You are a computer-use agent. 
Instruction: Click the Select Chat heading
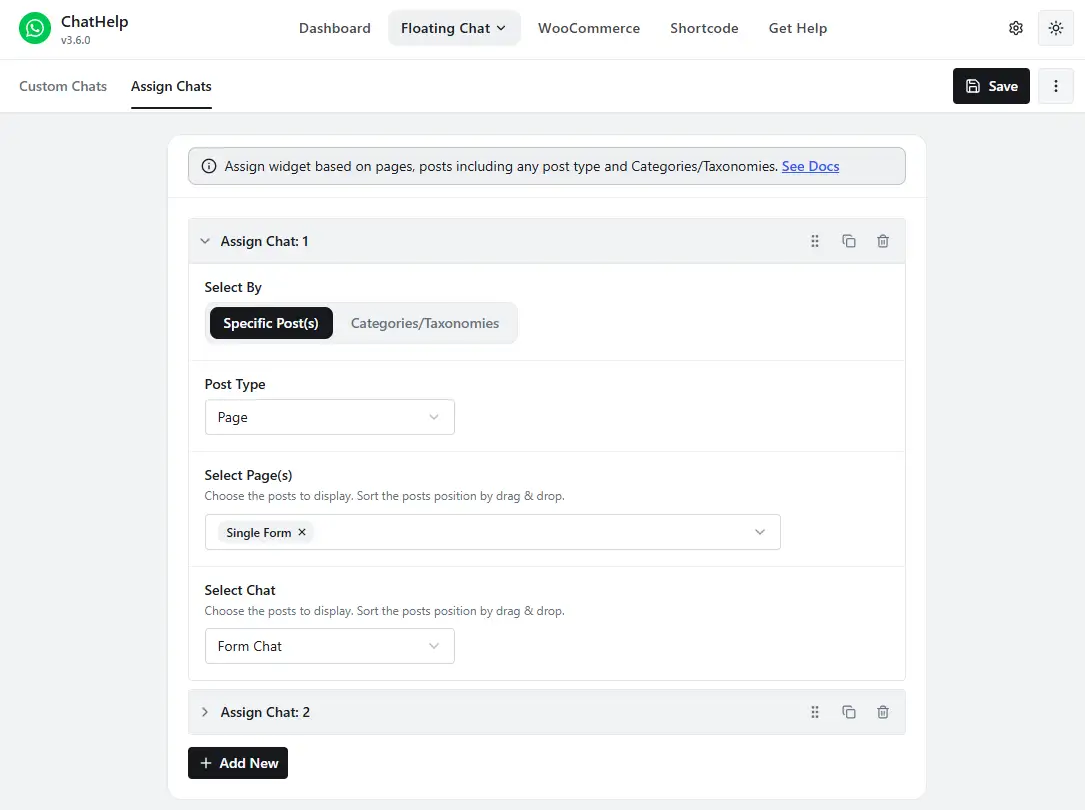click(240, 590)
